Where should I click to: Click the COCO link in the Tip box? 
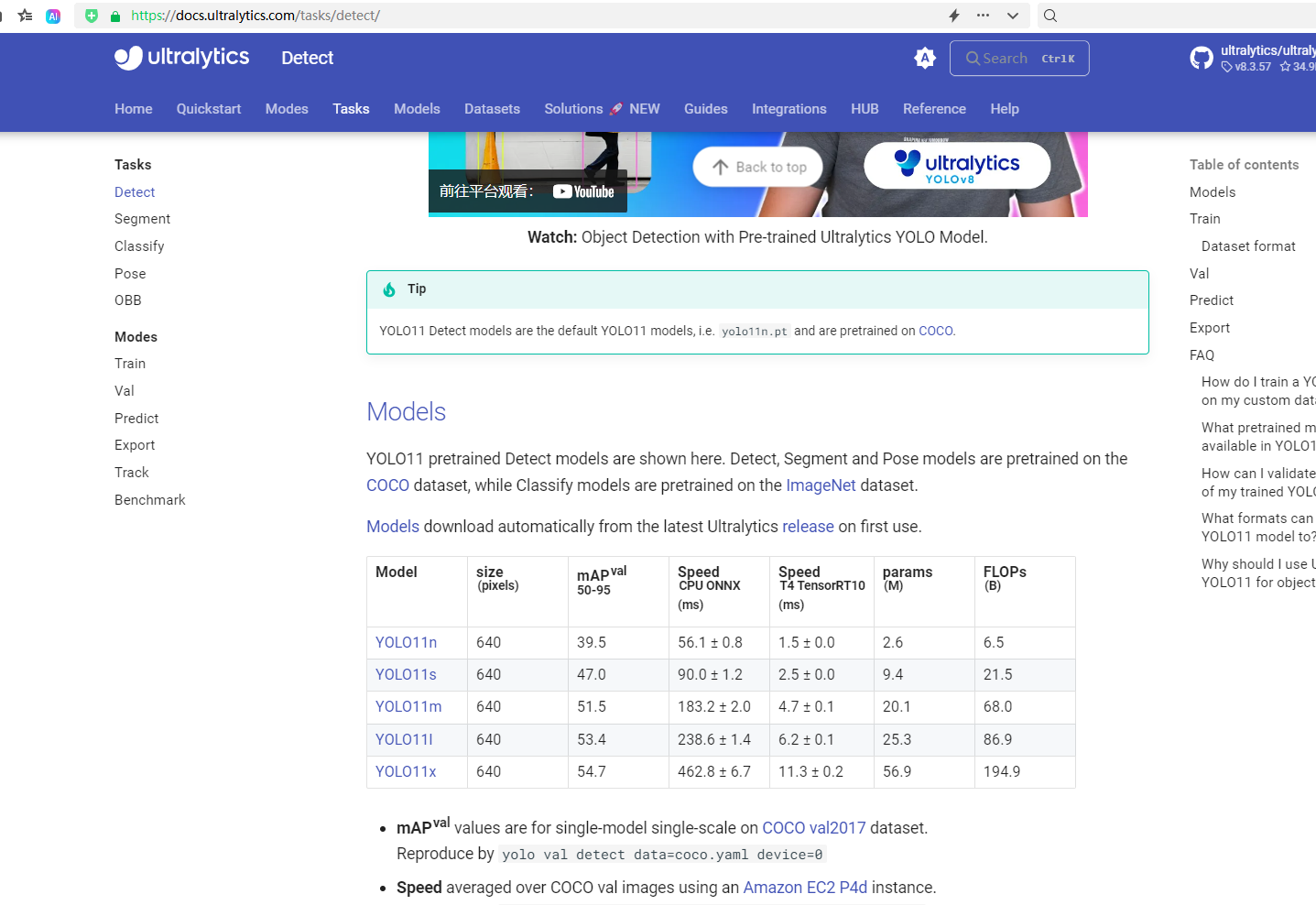pyautogui.click(x=935, y=331)
